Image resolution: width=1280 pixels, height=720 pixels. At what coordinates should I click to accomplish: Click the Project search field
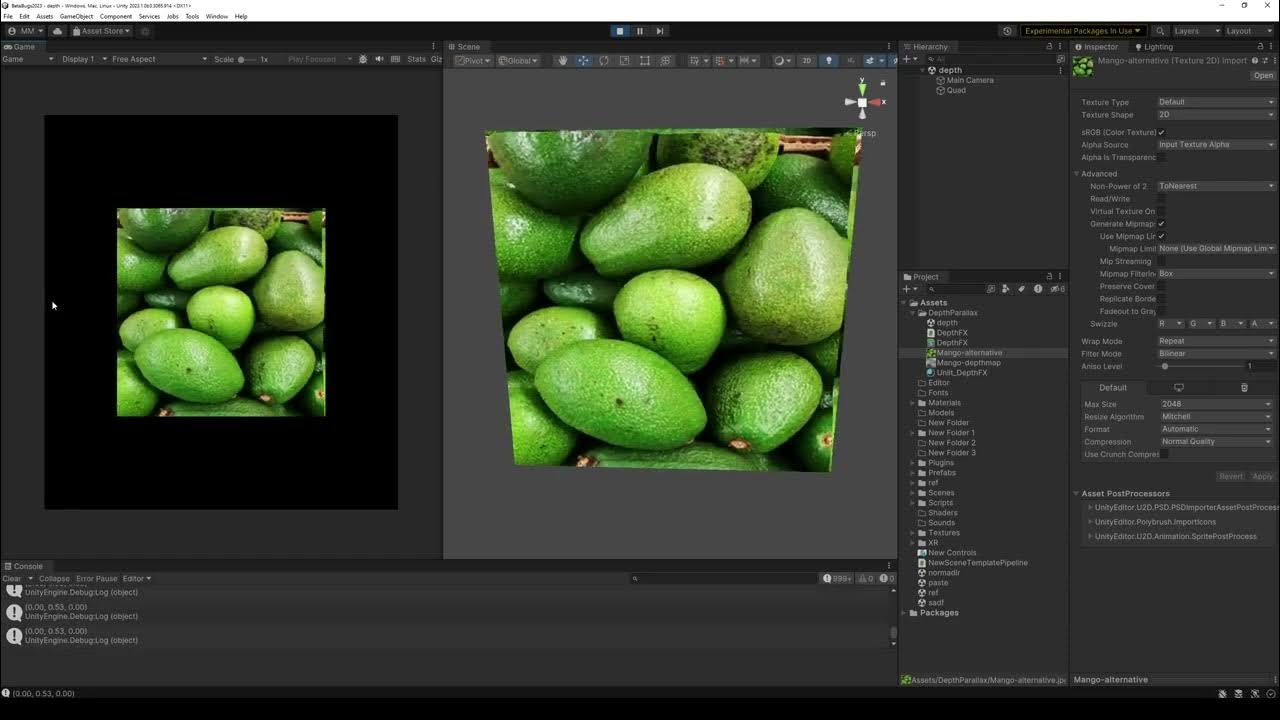955,289
